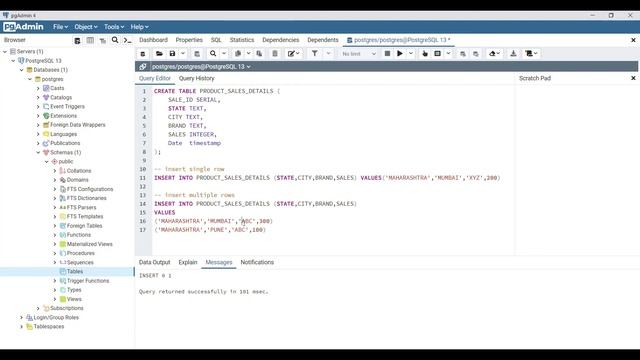Open the No limit rows dropdown

click(x=359, y=53)
